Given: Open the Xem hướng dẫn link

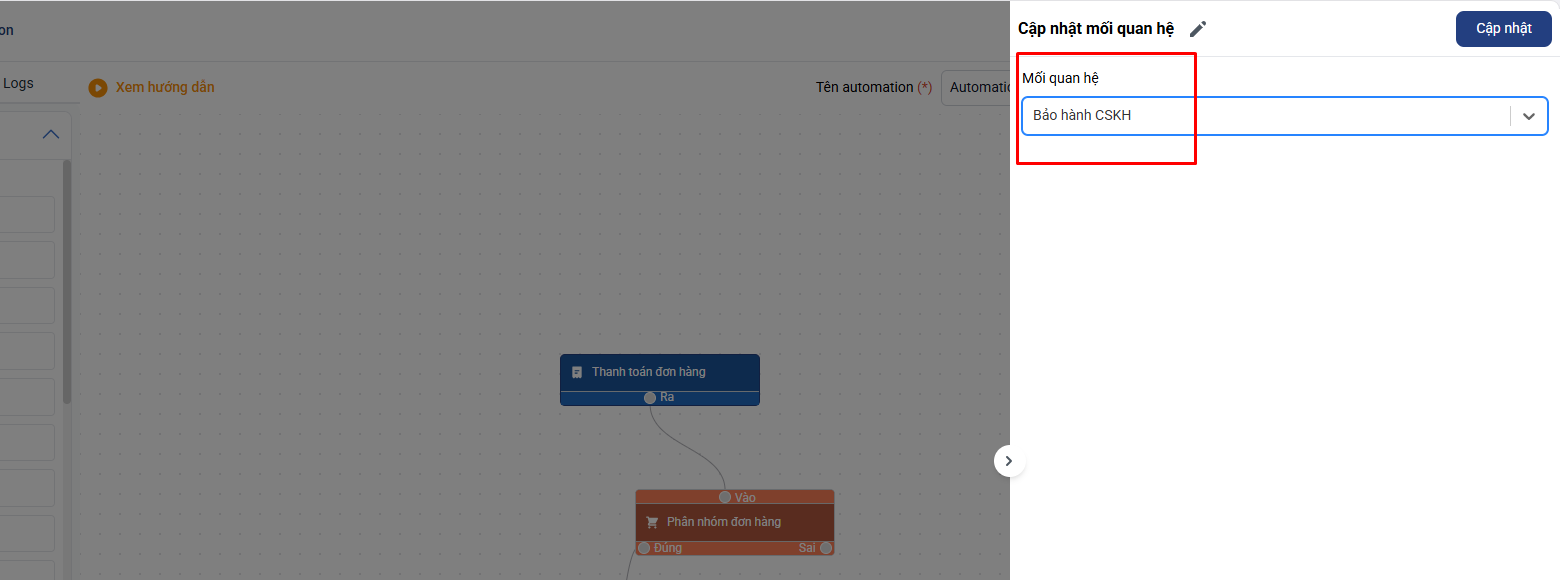Looking at the screenshot, I should coord(165,87).
